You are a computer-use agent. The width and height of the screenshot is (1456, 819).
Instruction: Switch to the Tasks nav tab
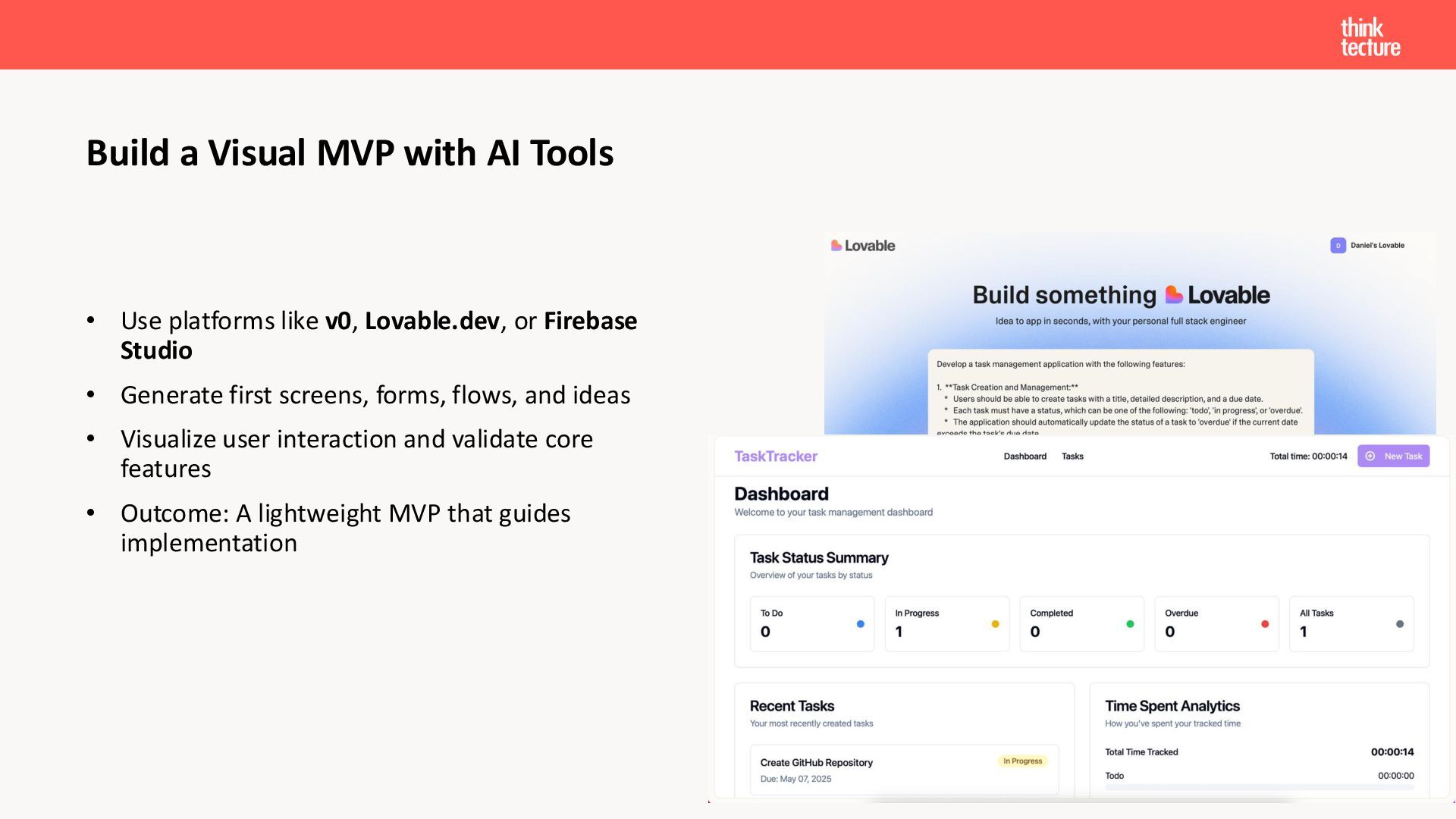pyautogui.click(x=1072, y=457)
